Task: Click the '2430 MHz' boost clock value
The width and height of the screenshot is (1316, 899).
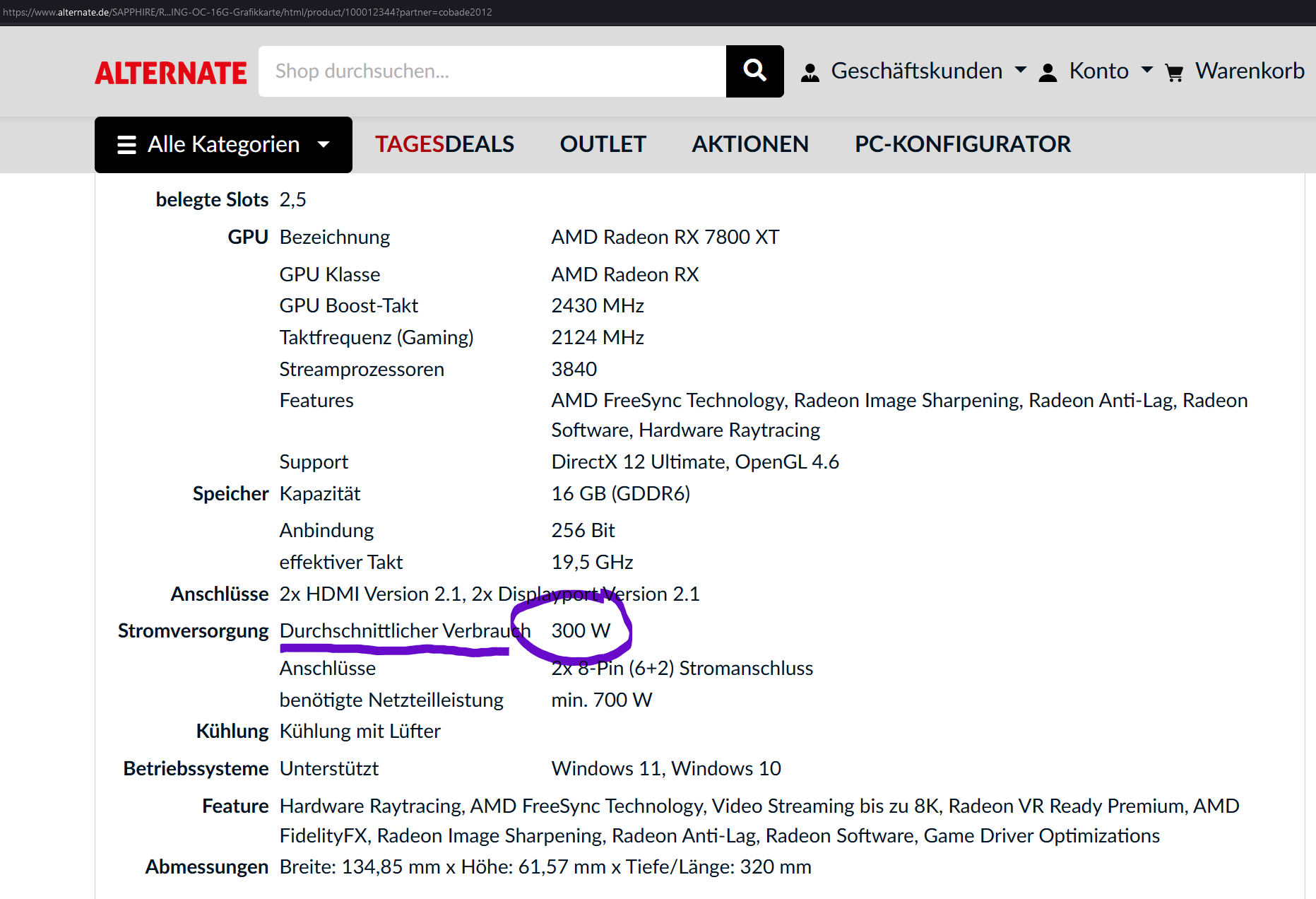Action: pos(598,305)
